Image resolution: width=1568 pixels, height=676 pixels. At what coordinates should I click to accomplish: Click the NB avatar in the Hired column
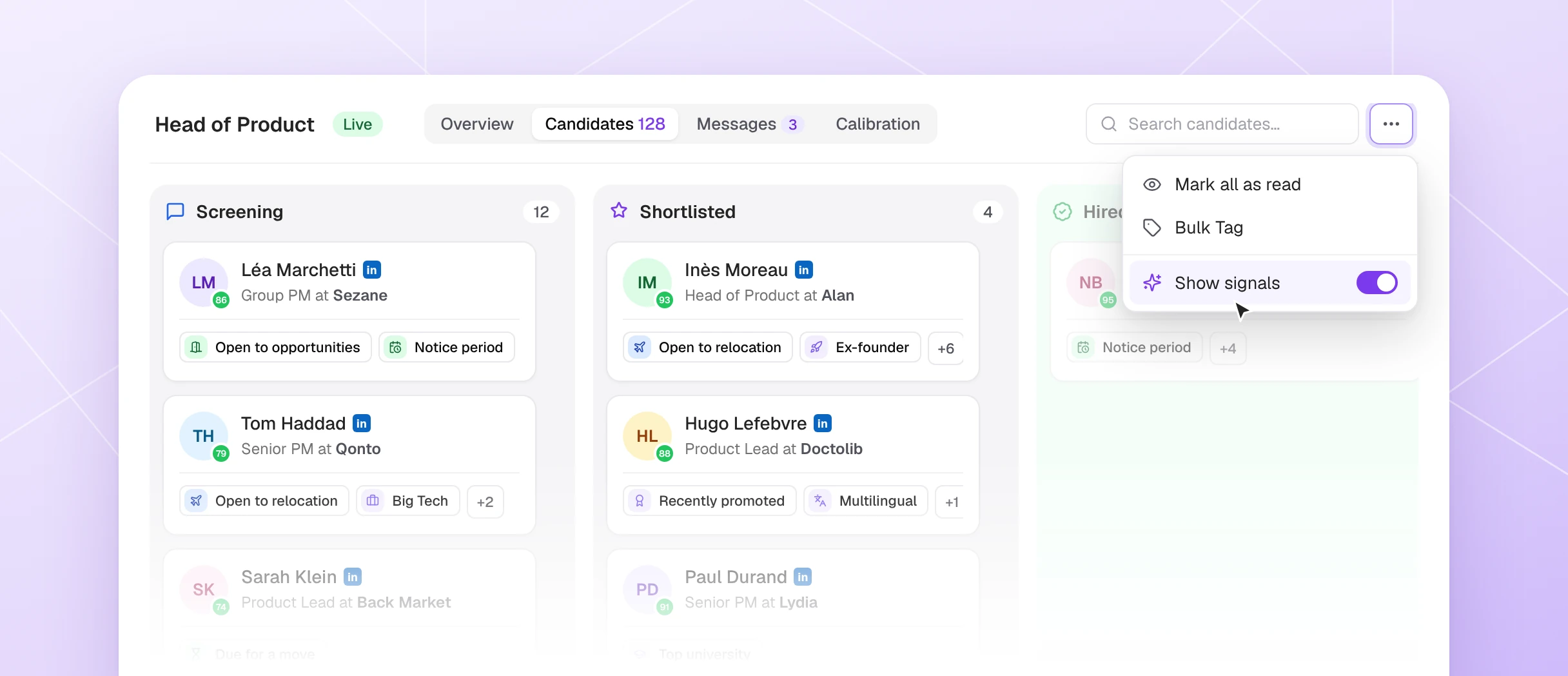click(1091, 283)
